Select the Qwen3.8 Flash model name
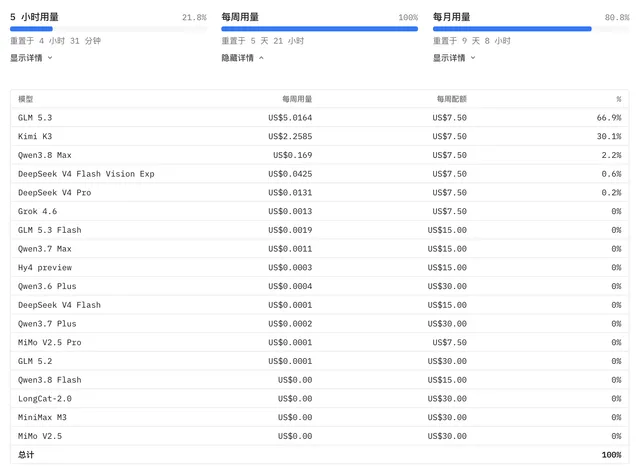The width and height of the screenshot is (640, 473). [x=50, y=380]
